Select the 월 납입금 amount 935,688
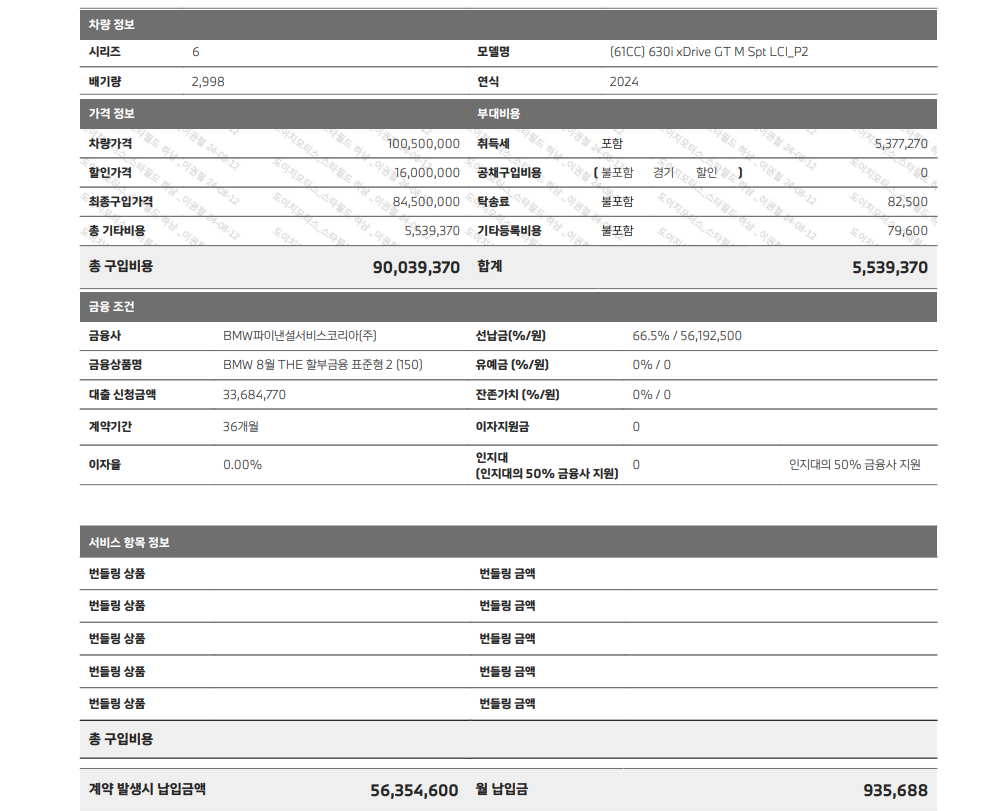 pos(895,790)
